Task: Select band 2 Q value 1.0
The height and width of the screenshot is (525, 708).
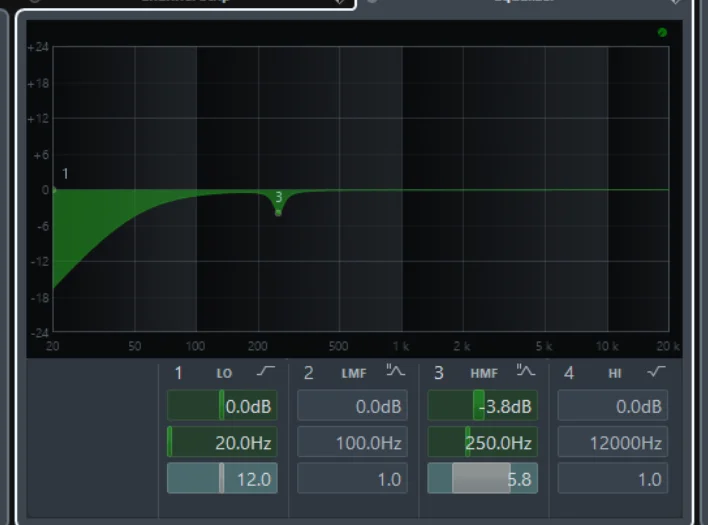Action: click(x=352, y=478)
